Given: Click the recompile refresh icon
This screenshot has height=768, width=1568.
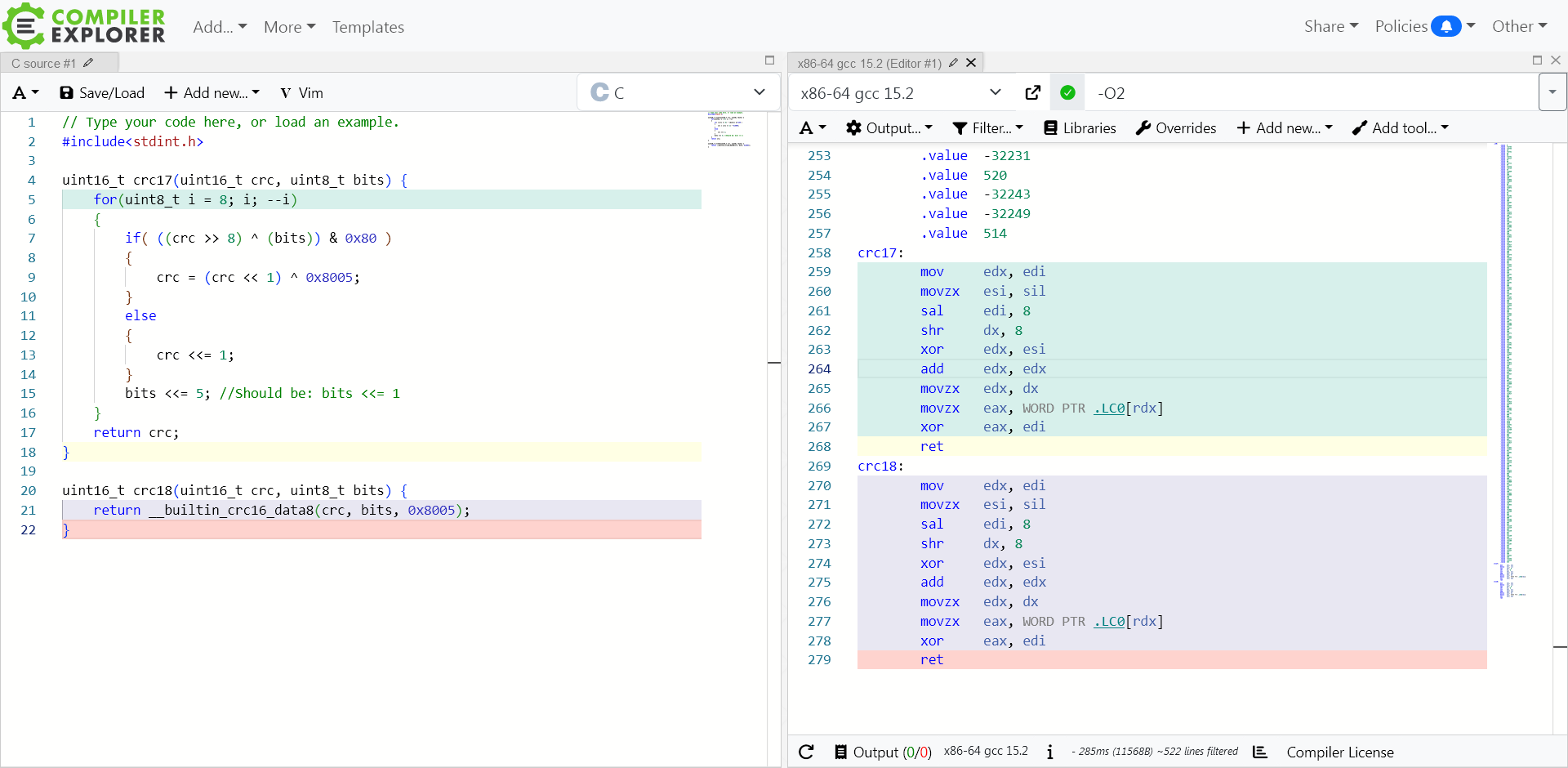Looking at the screenshot, I should click(806, 752).
